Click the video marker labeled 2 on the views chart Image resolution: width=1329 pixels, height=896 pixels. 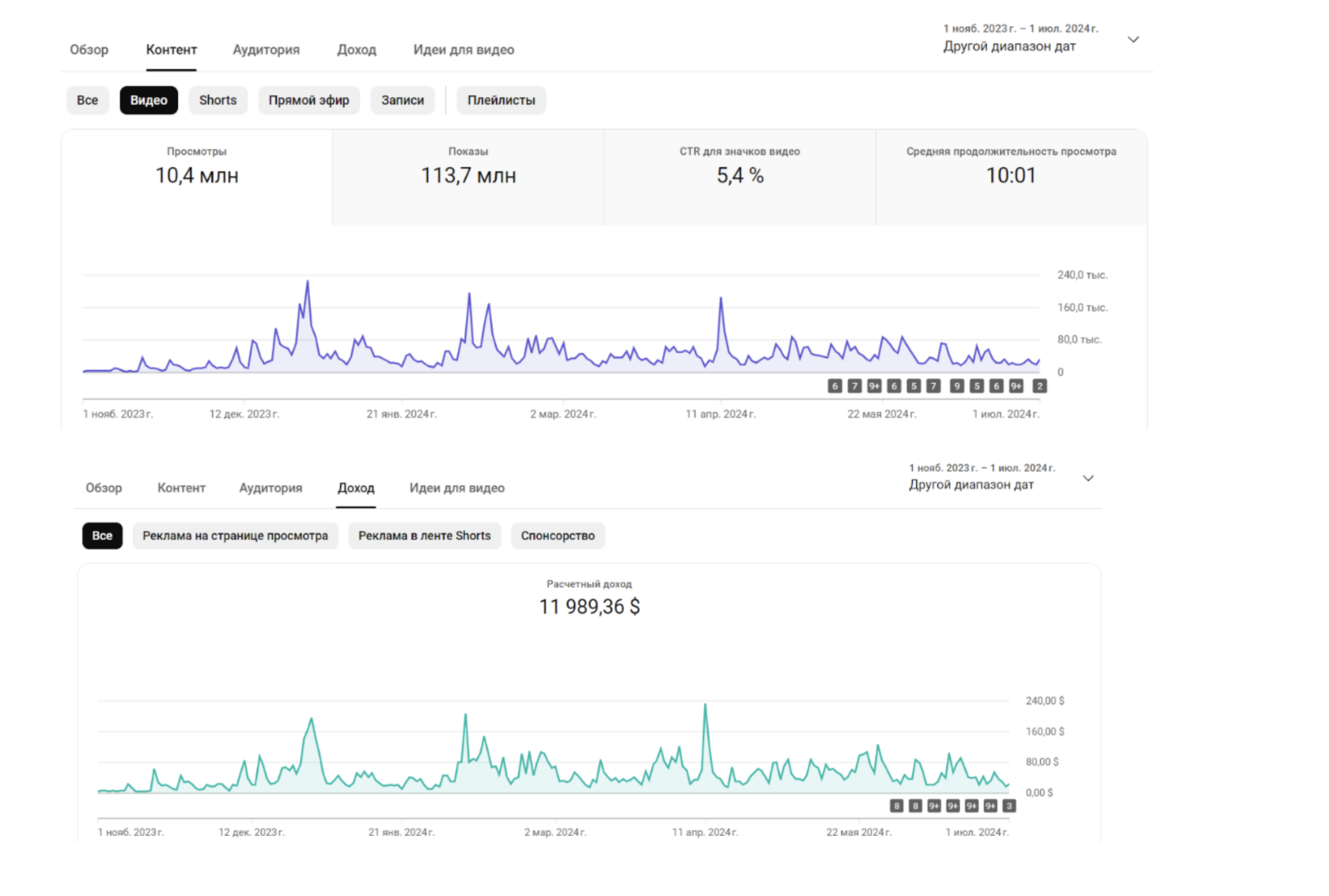pyautogui.click(x=1039, y=386)
